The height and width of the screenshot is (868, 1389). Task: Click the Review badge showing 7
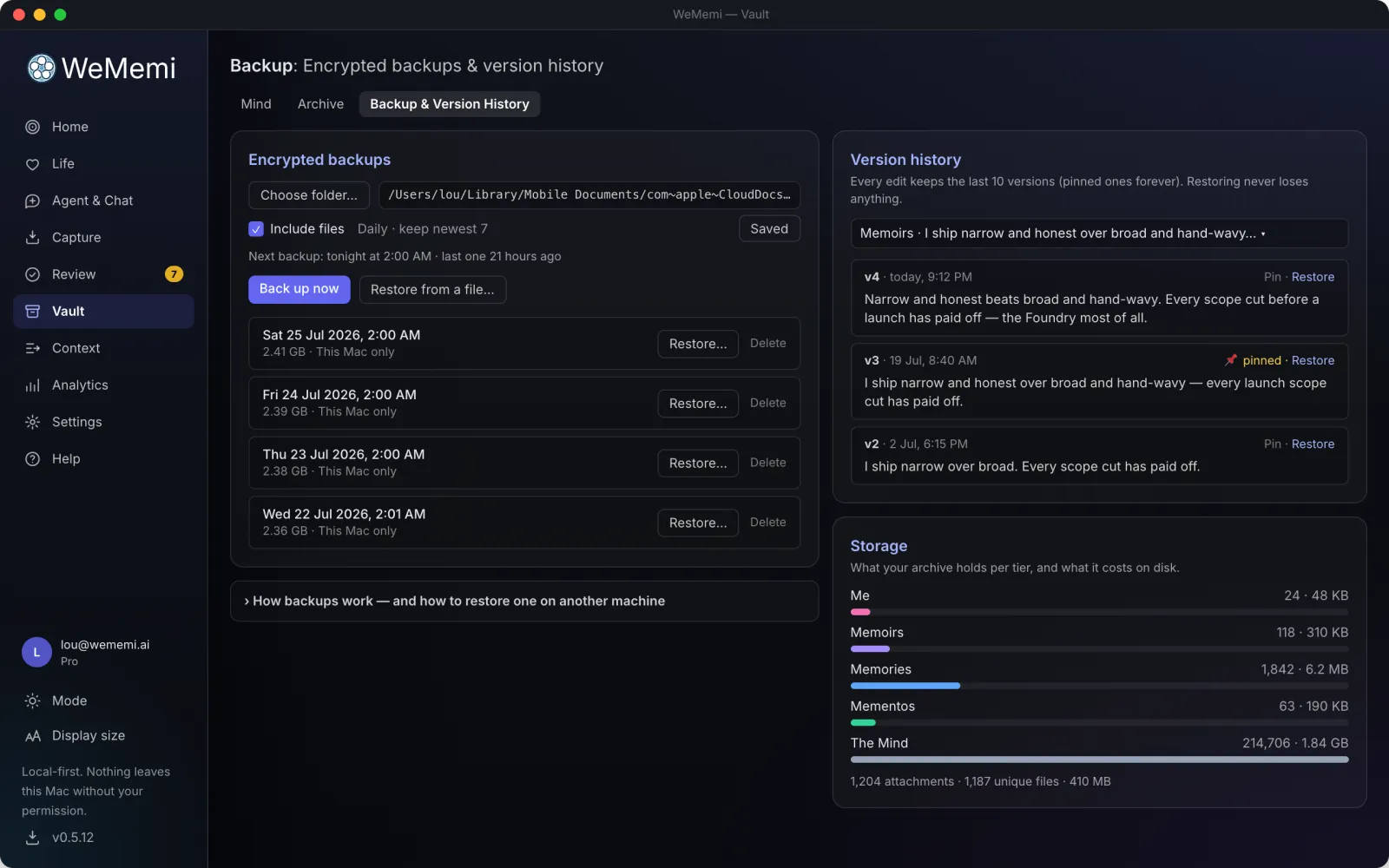point(174,274)
